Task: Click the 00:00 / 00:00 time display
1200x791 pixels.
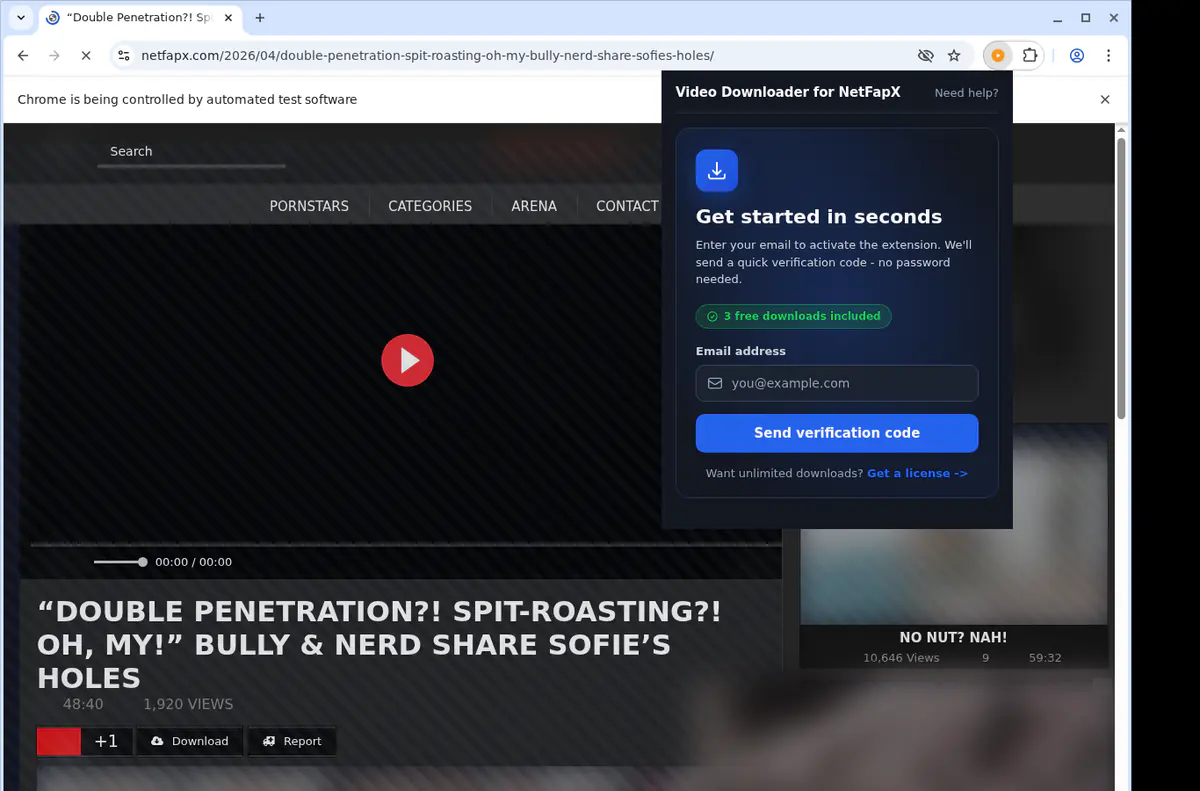Action: pyautogui.click(x=193, y=562)
